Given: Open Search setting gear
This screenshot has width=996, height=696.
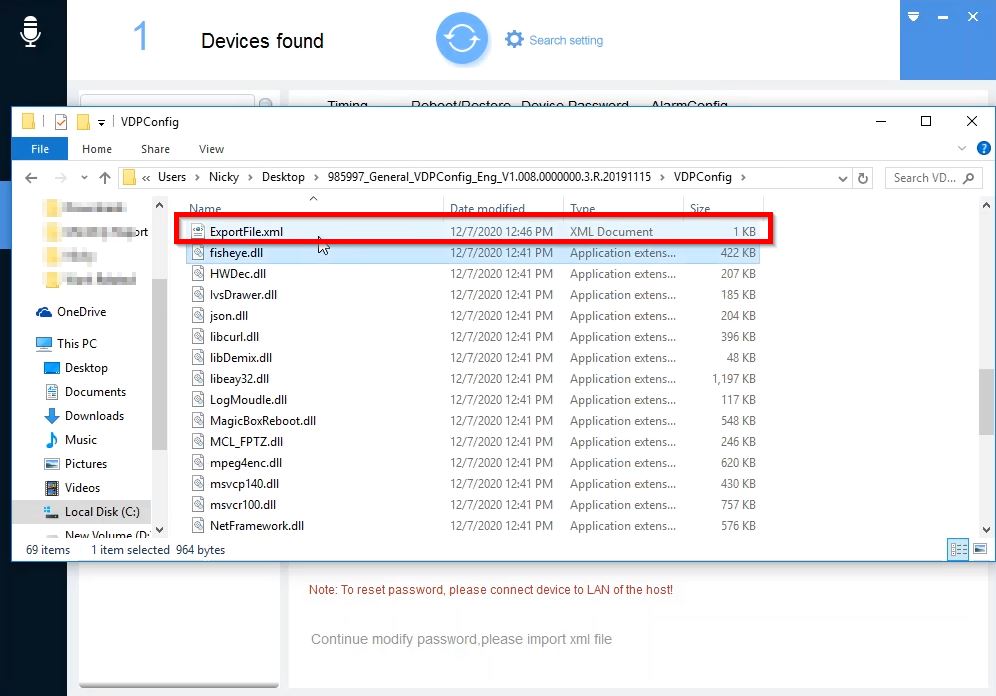Looking at the screenshot, I should (x=515, y=40).
